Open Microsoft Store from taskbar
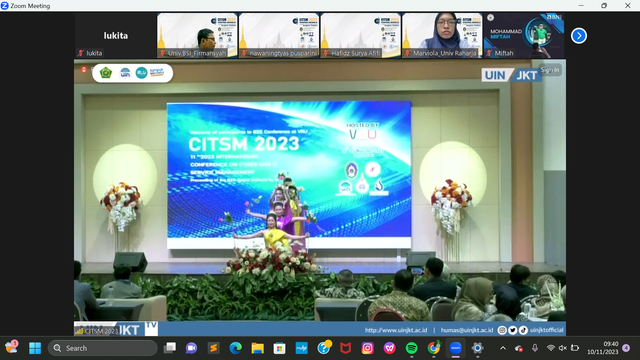This screenshot has height=360, width=640. [279, 348]
